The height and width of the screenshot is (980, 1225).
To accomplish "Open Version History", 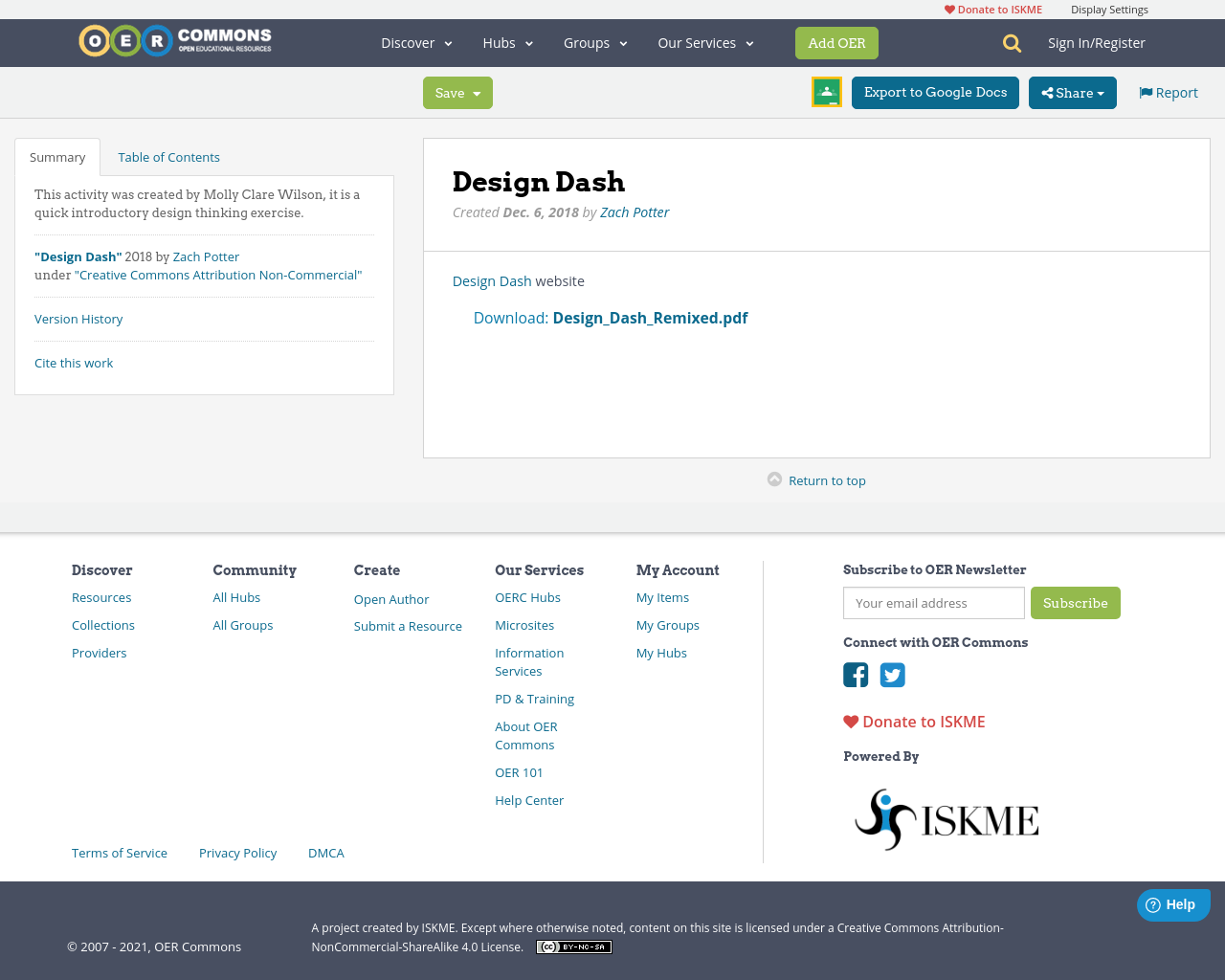I will tap(78, 319).
